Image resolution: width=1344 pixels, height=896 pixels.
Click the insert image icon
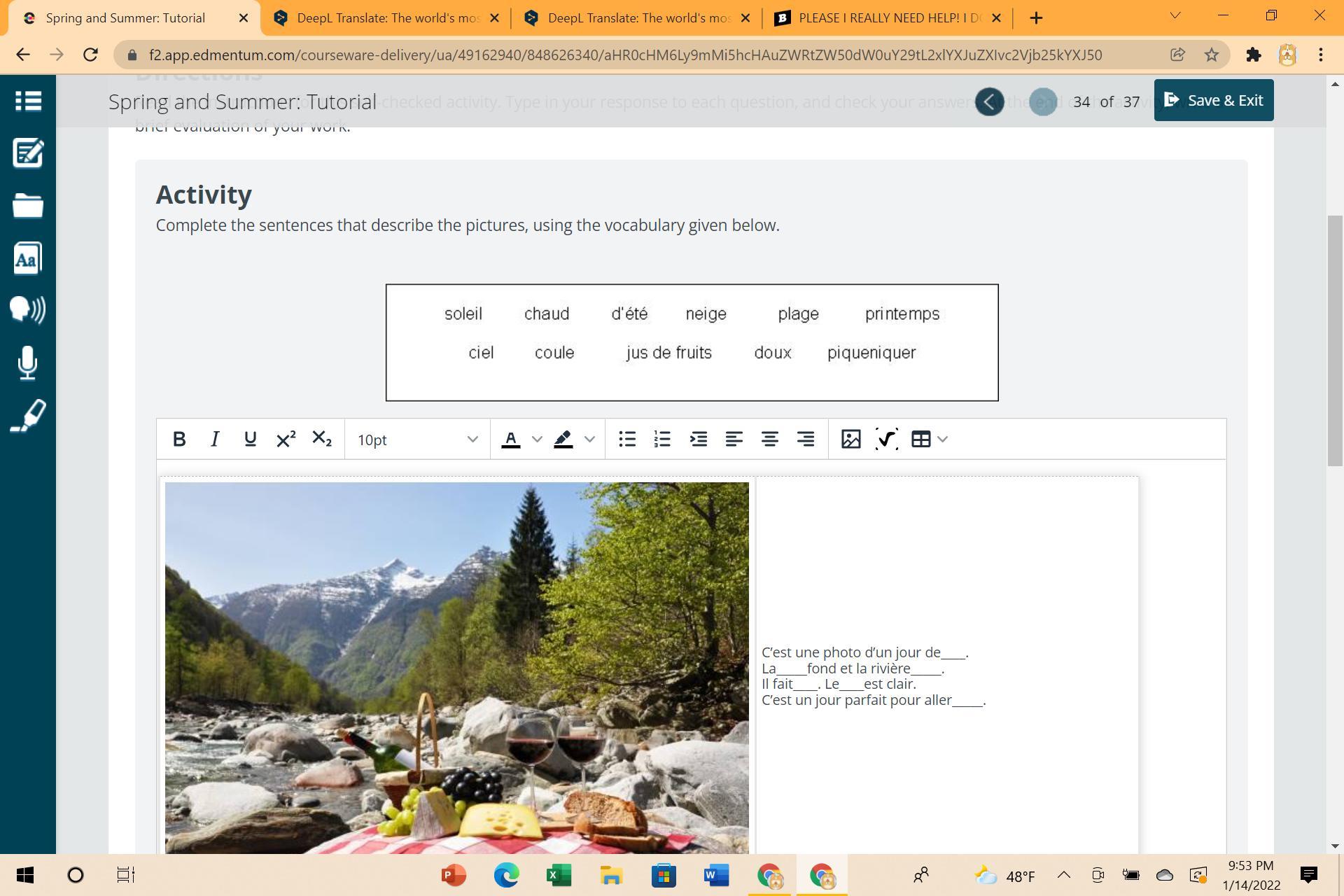[850, 439]
